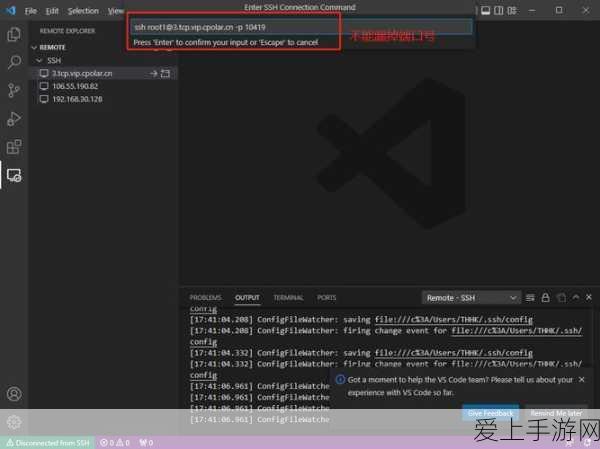
Task: Open the File menu
Action: (31, 11)
